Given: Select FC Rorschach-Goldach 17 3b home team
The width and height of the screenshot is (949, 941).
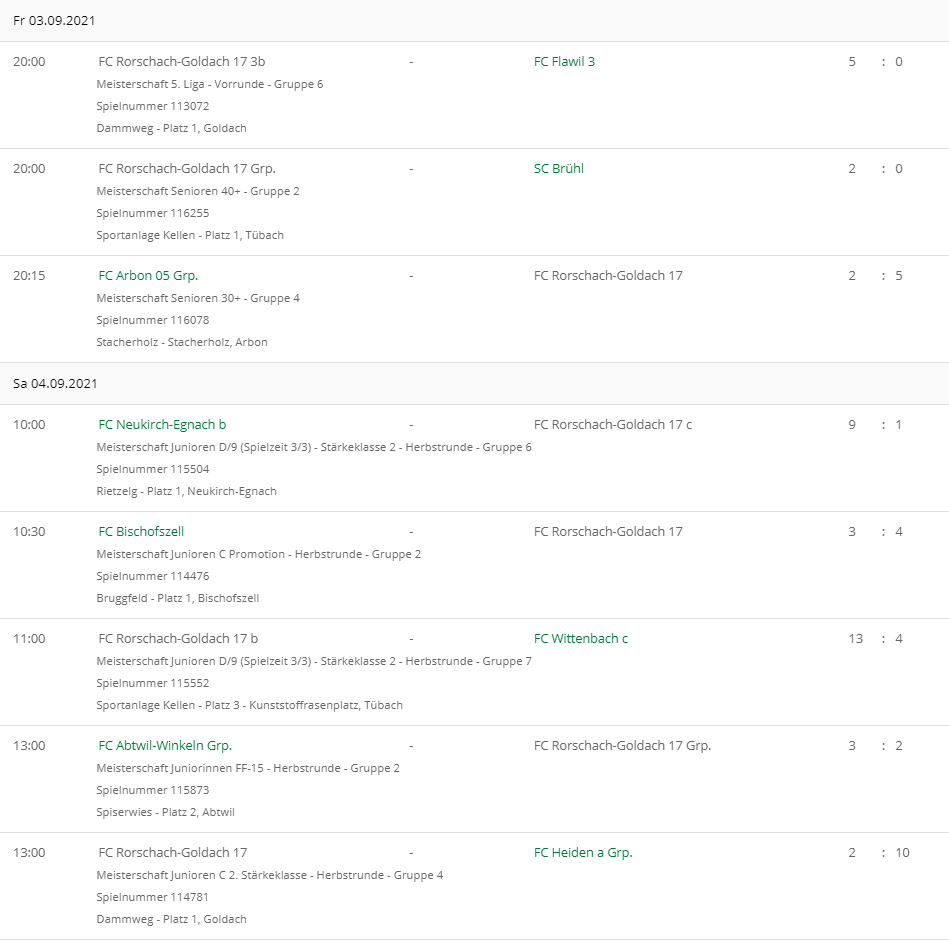Looking at the screenshot, I should point(181,62).
